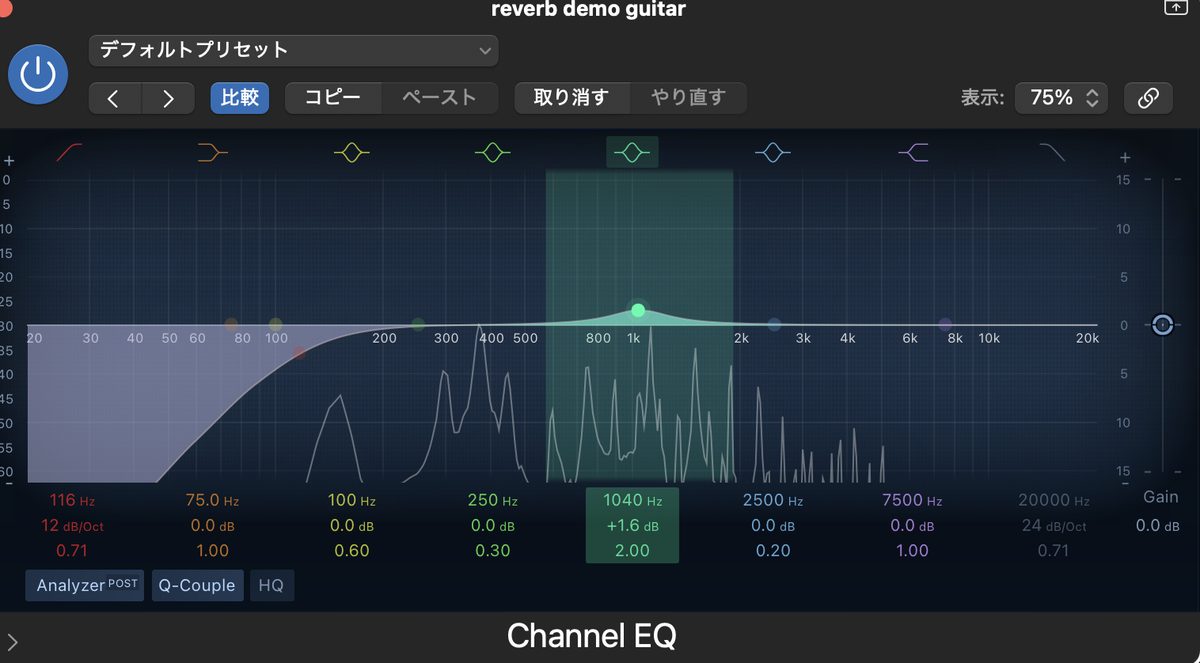Toggle the 比較 compare button

(x=240, y=98)
